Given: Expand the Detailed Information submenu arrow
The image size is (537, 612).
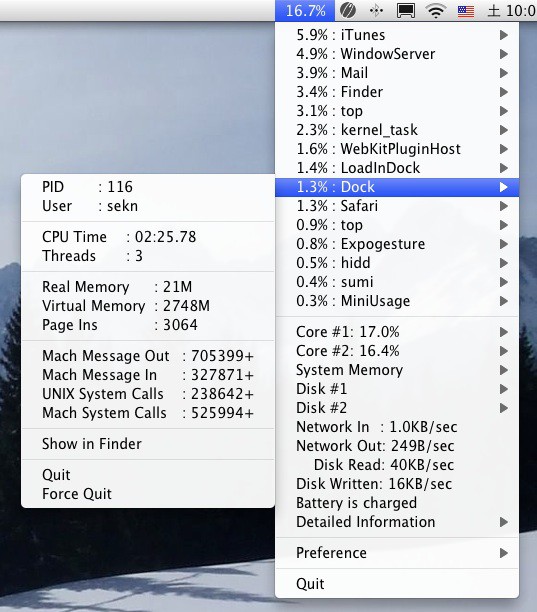Looking at the screenshot, I should coord(504,522).
